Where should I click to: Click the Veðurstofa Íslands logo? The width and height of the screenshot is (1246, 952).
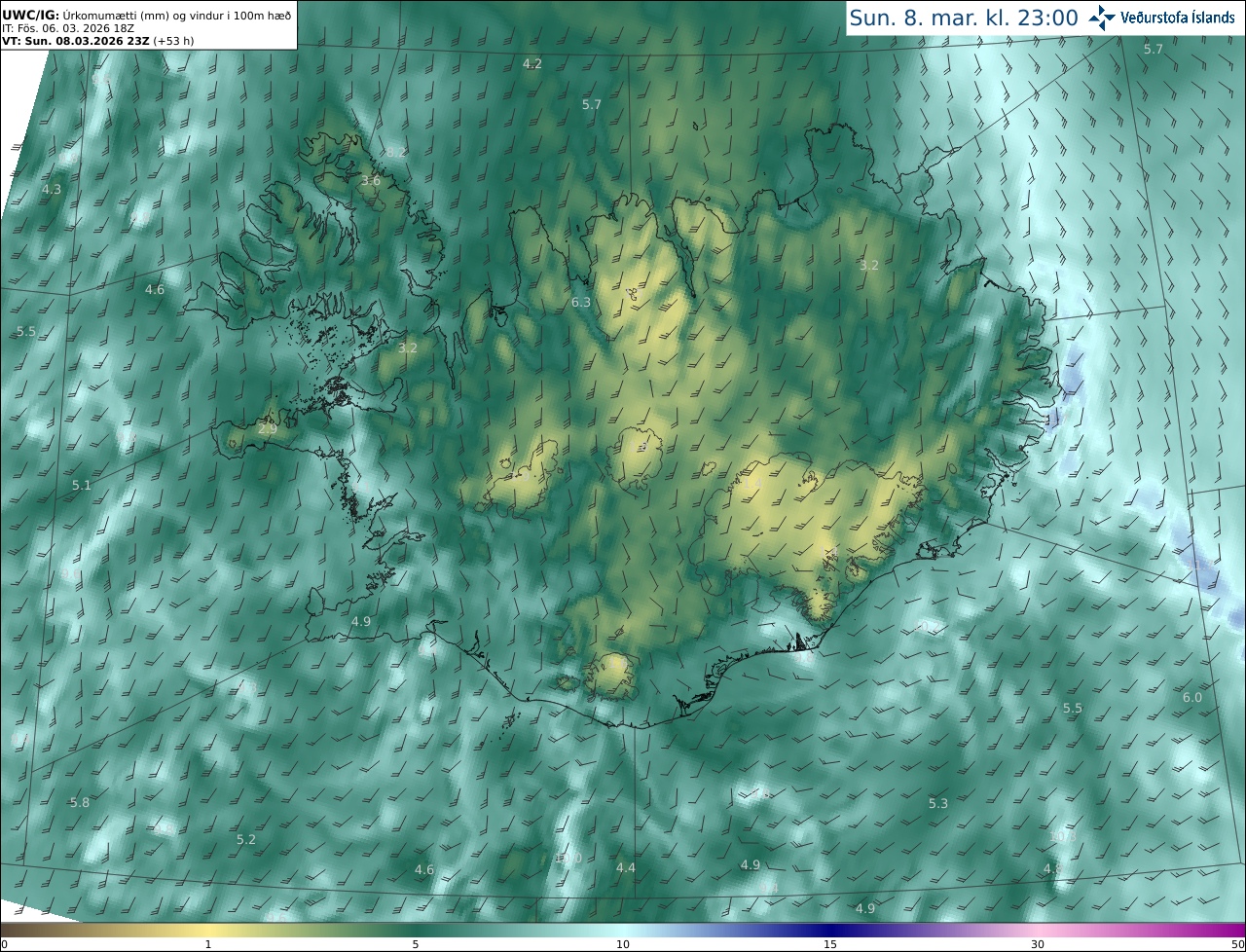(1161, 17)
